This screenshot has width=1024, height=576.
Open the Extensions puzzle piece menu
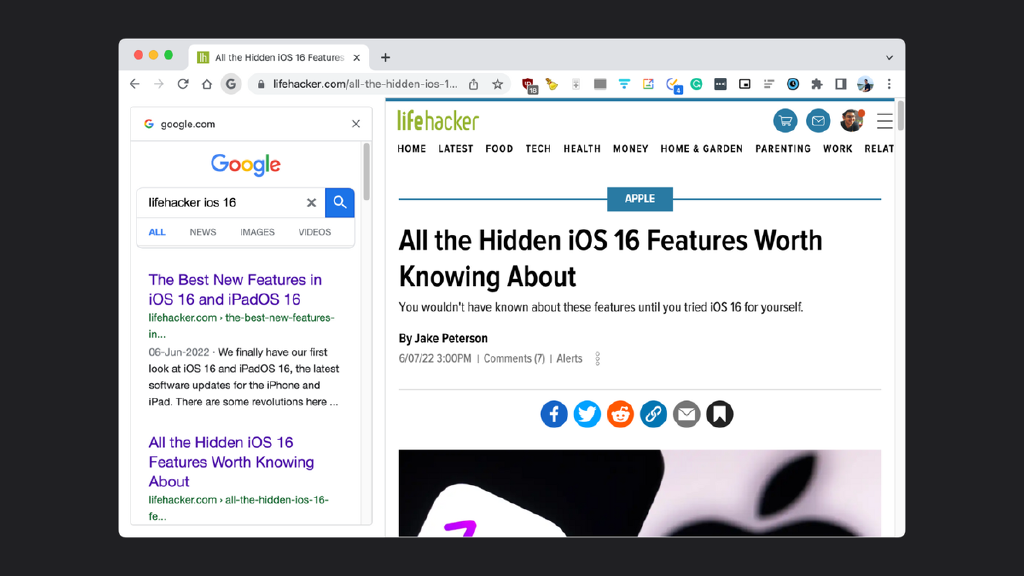[816, 84]
